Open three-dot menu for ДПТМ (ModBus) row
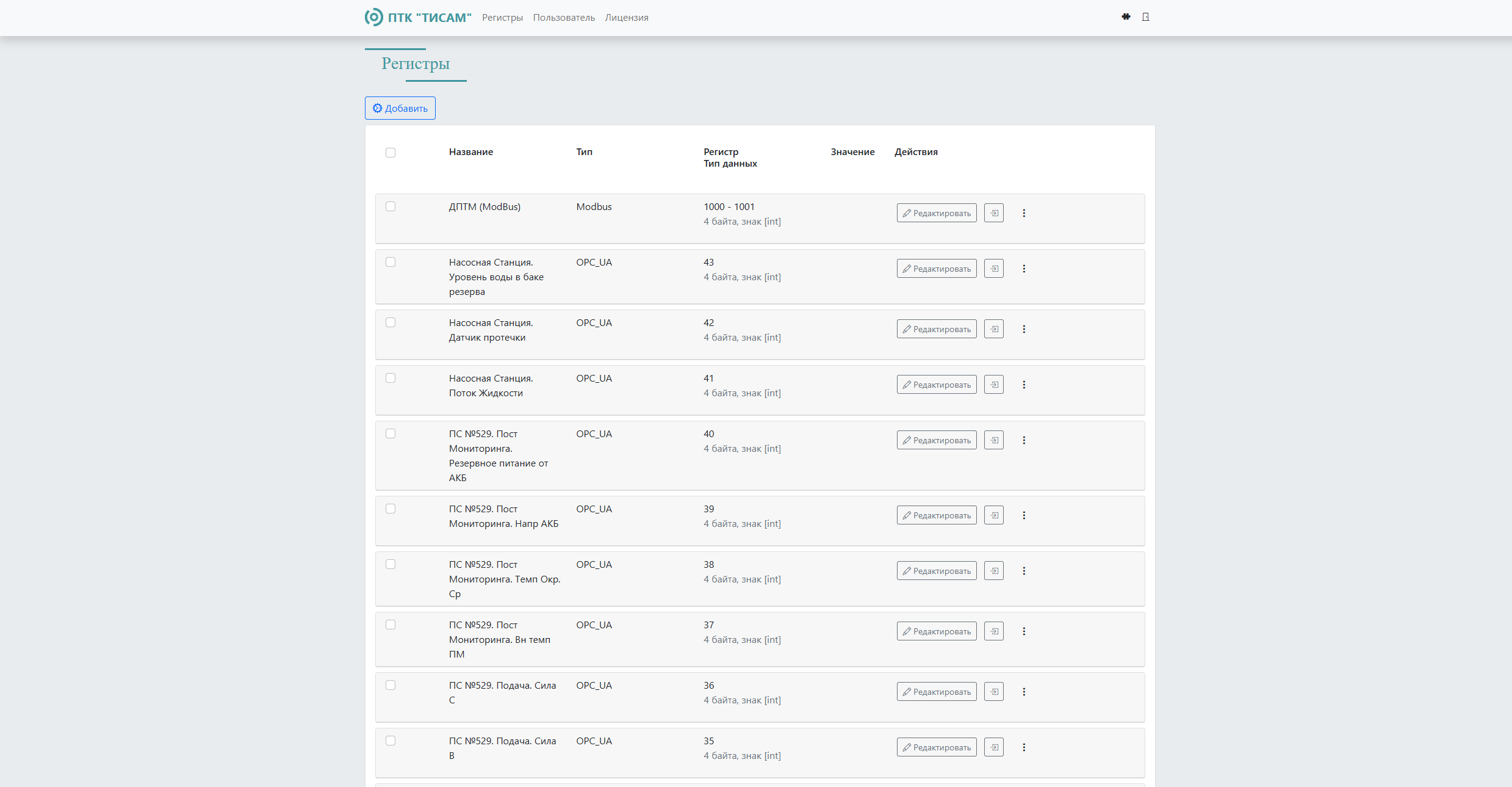The width and height of the screenshot is (1512, 787). pyautogui.click(x=1024, y=213)
